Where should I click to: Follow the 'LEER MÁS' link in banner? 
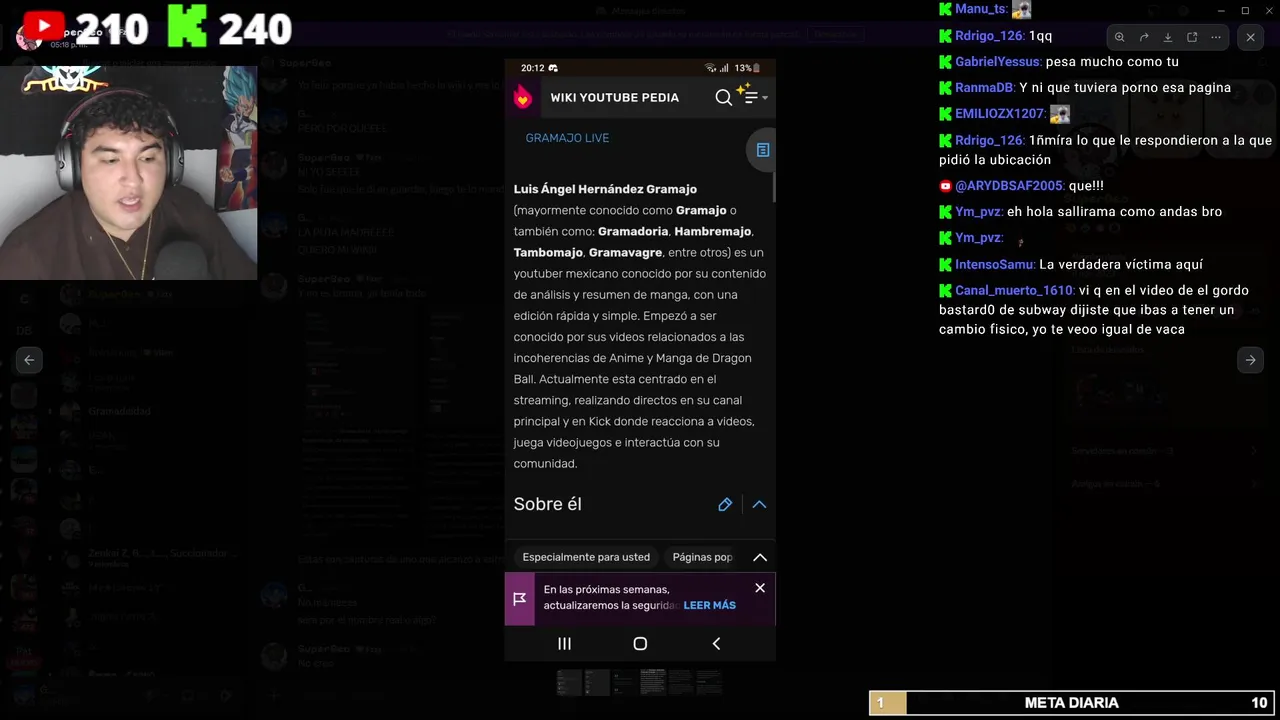click(709, 605)
